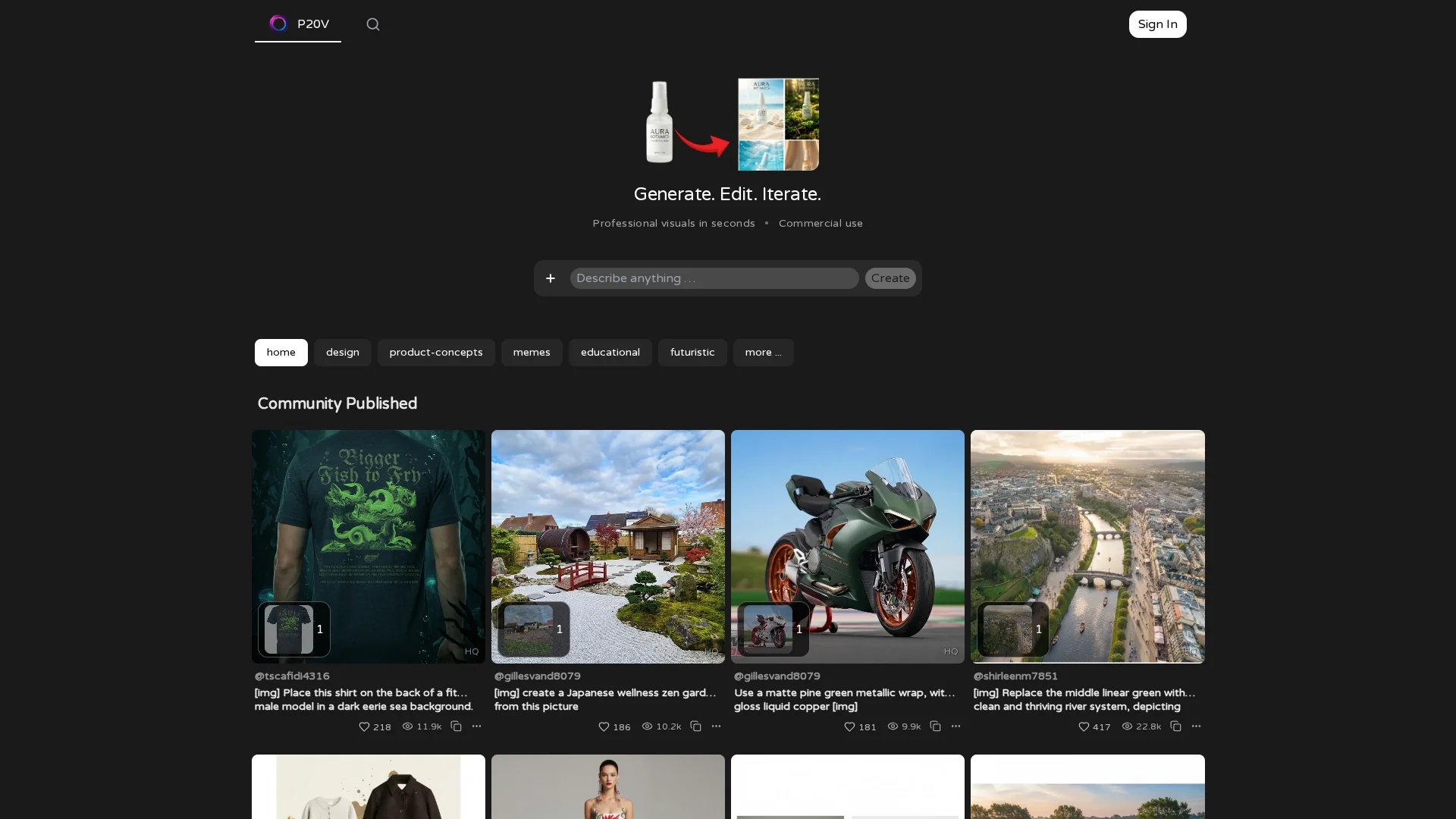
Task: Click the HQ badge on the shirt image
Action: 472,652
